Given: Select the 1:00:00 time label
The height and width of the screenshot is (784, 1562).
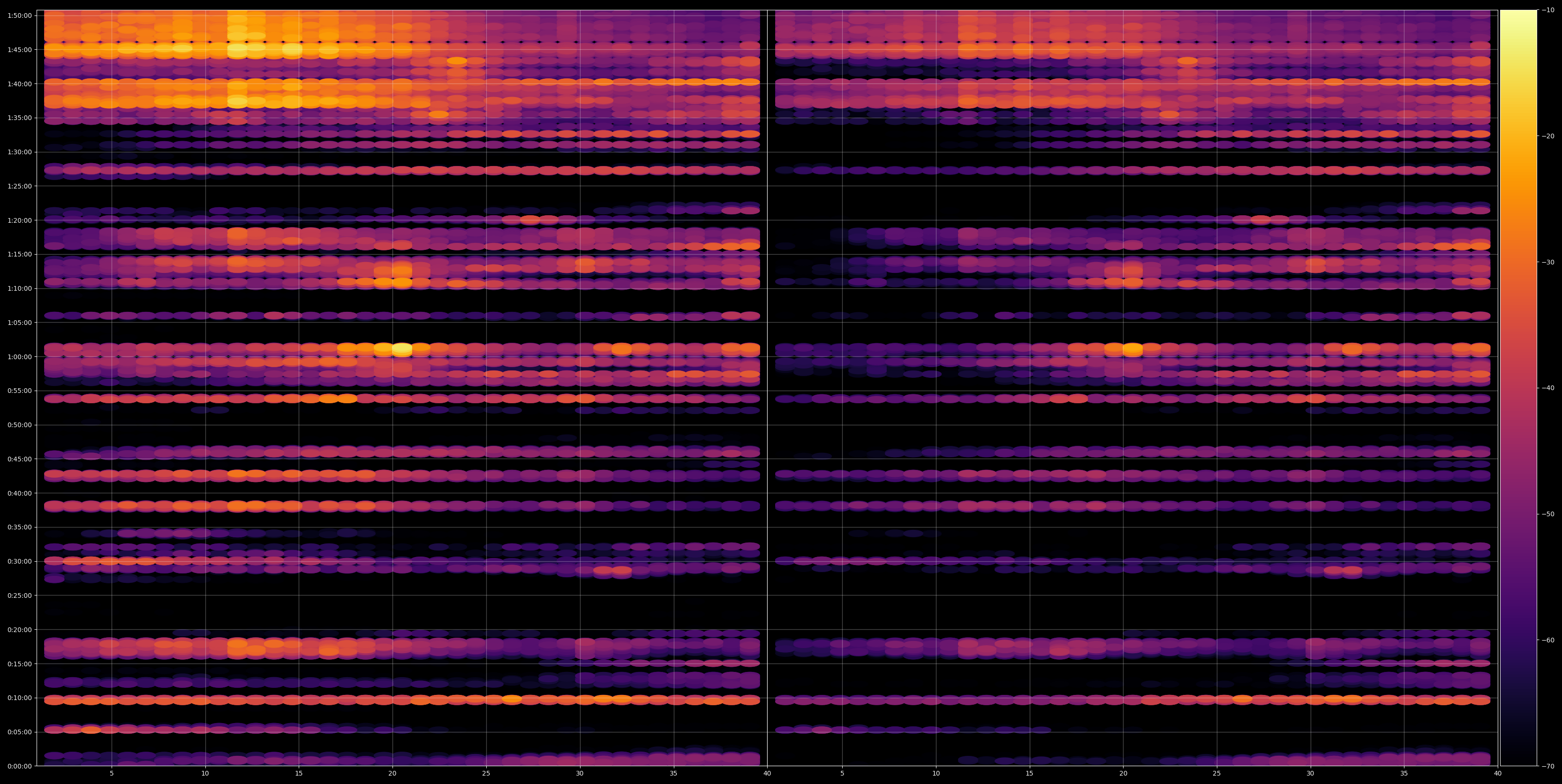Looking at the screenshot, I should [19, 356].
